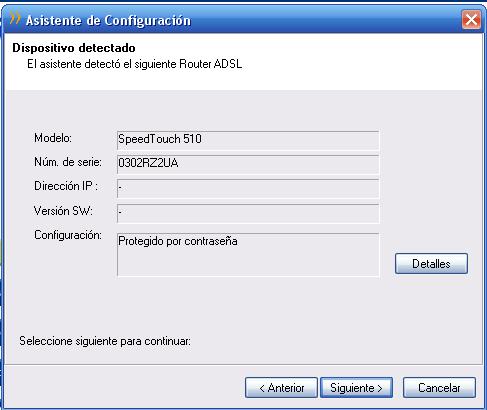Click the Router ADSL detection subtitle text

pos(135,64)
